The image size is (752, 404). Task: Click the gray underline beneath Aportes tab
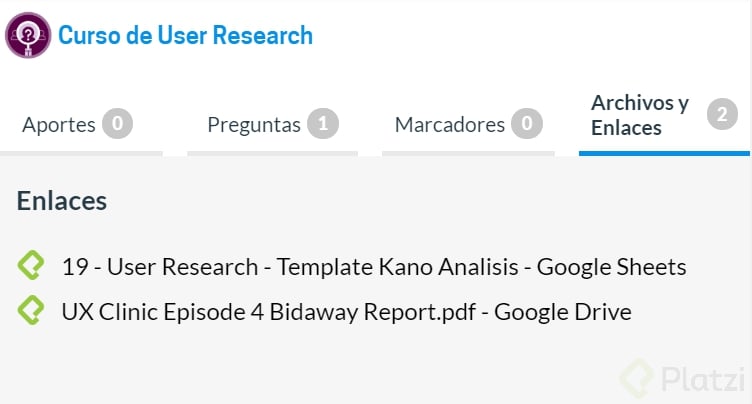[x=82, y=154]
